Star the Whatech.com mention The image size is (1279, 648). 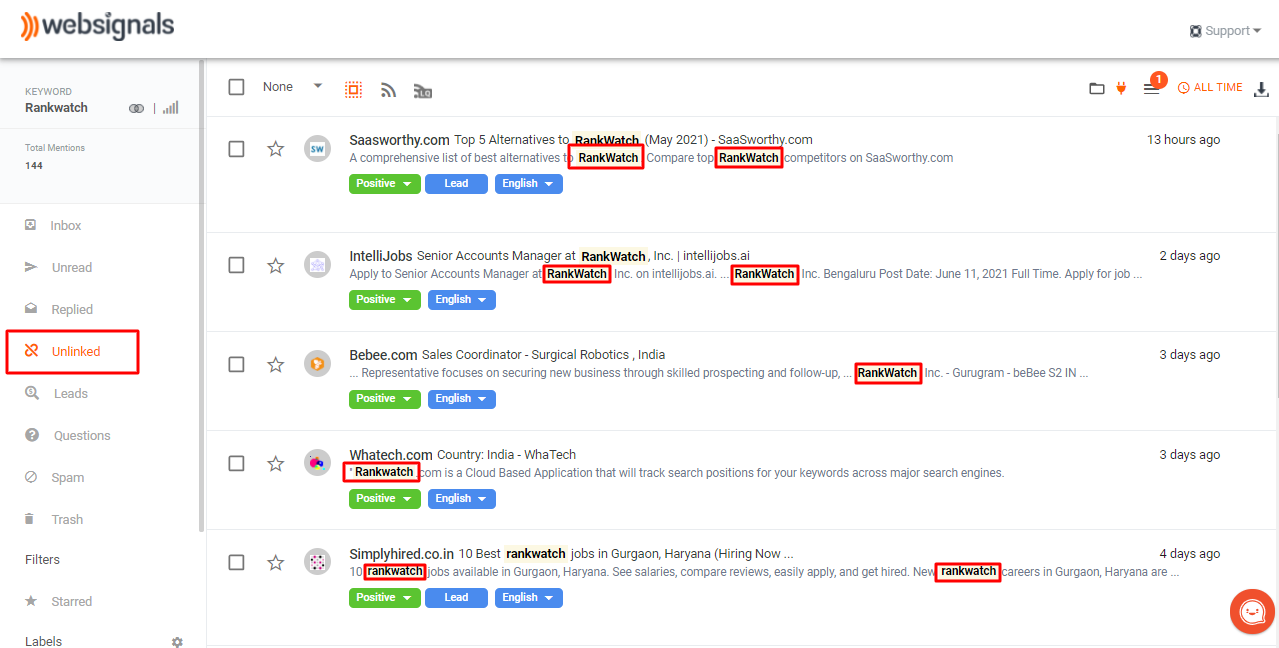[276, 463]
